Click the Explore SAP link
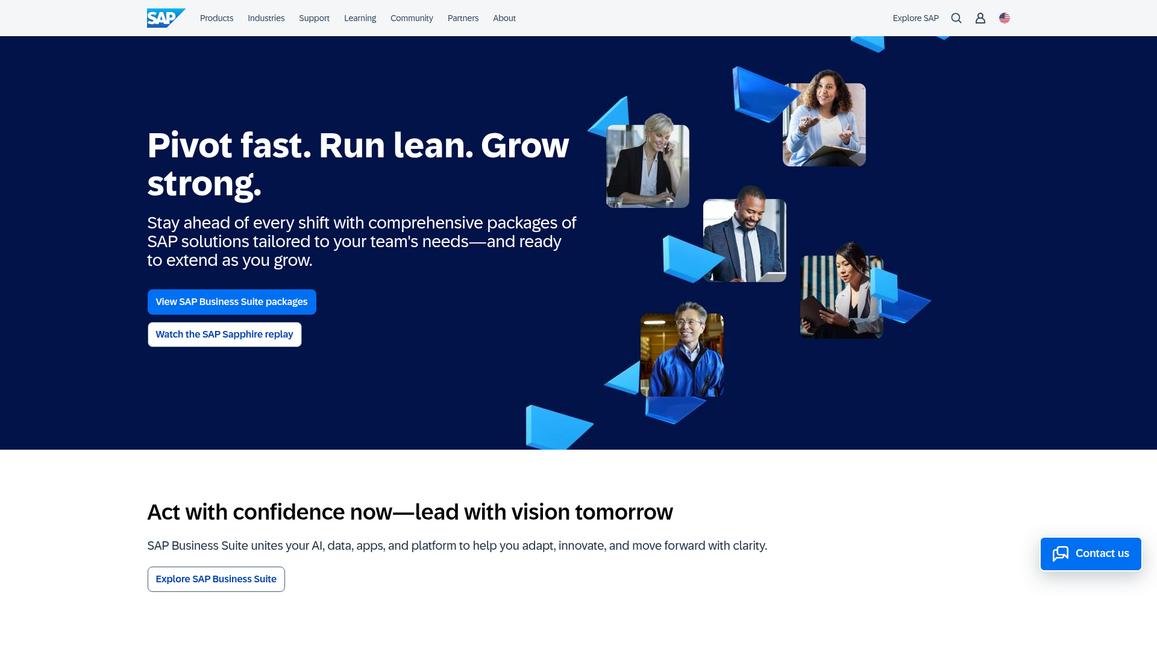Screen dimensions: 1157x651 916,18
